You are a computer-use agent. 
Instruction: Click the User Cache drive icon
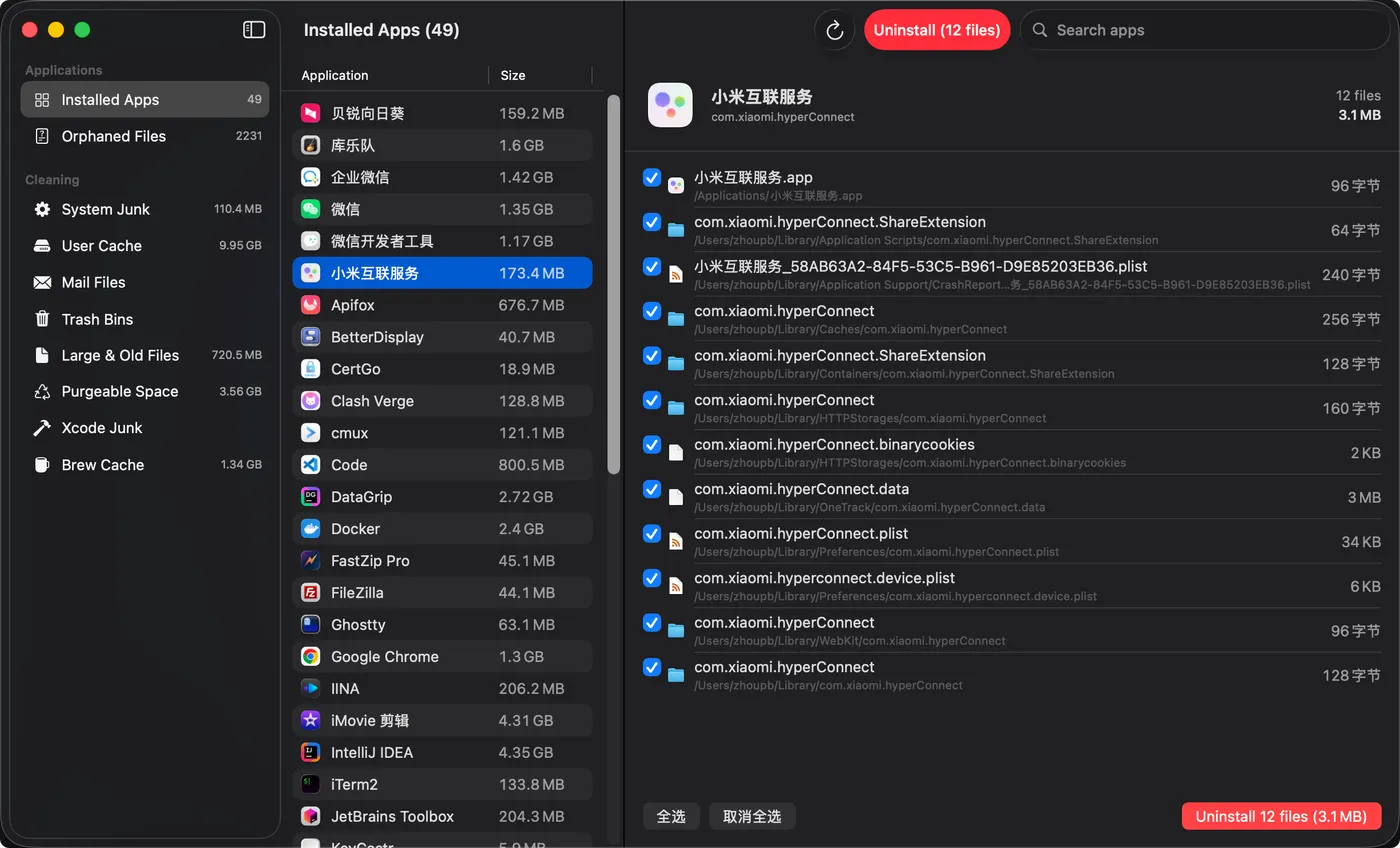[42, 246]
